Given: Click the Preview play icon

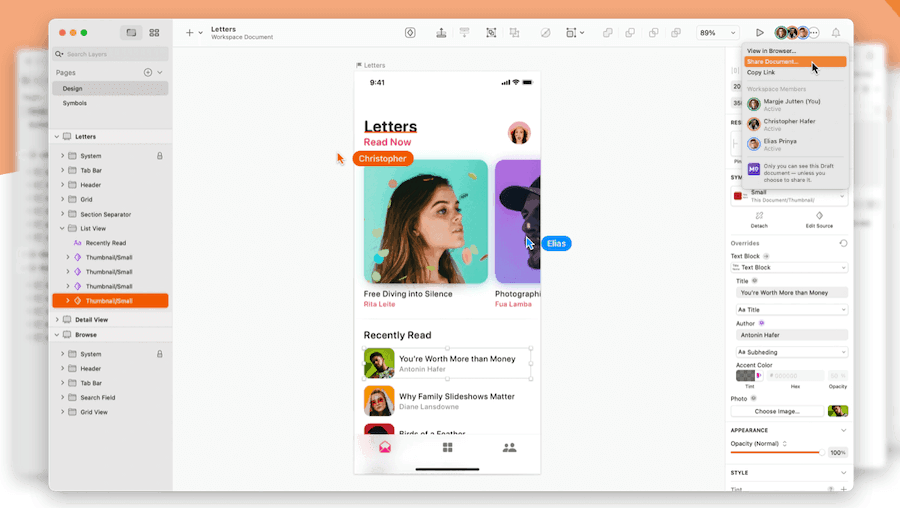Looking at the screenshot, I should (x=759, y=33).
